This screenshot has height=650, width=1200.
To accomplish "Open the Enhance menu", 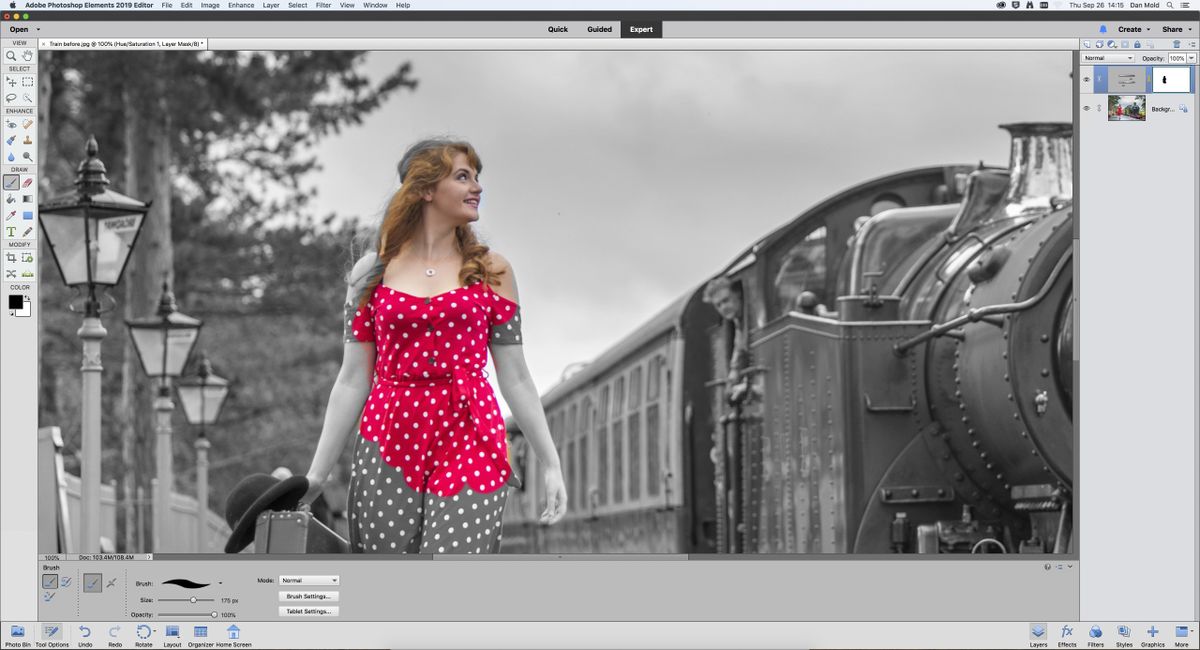I will click(x=240, y=5).
